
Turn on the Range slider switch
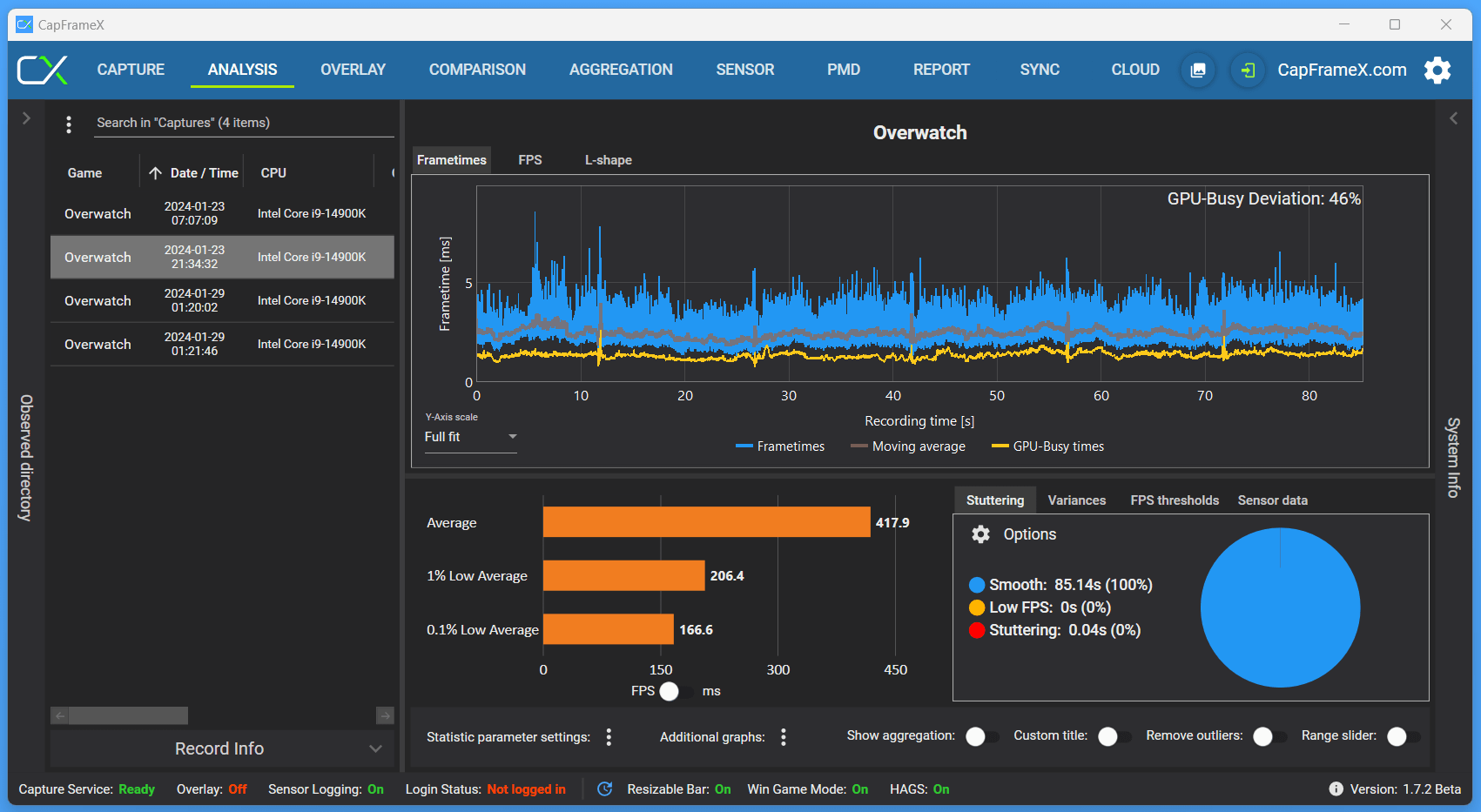(x=1404, y=737)
